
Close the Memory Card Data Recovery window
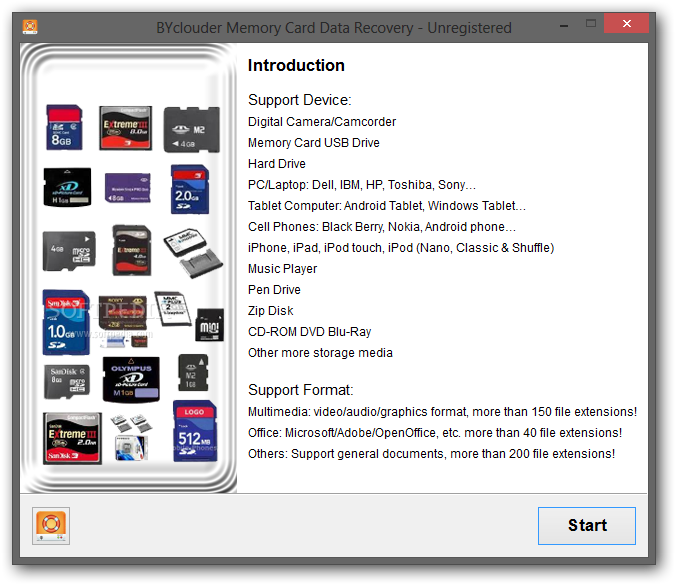(x=626, y=23)
